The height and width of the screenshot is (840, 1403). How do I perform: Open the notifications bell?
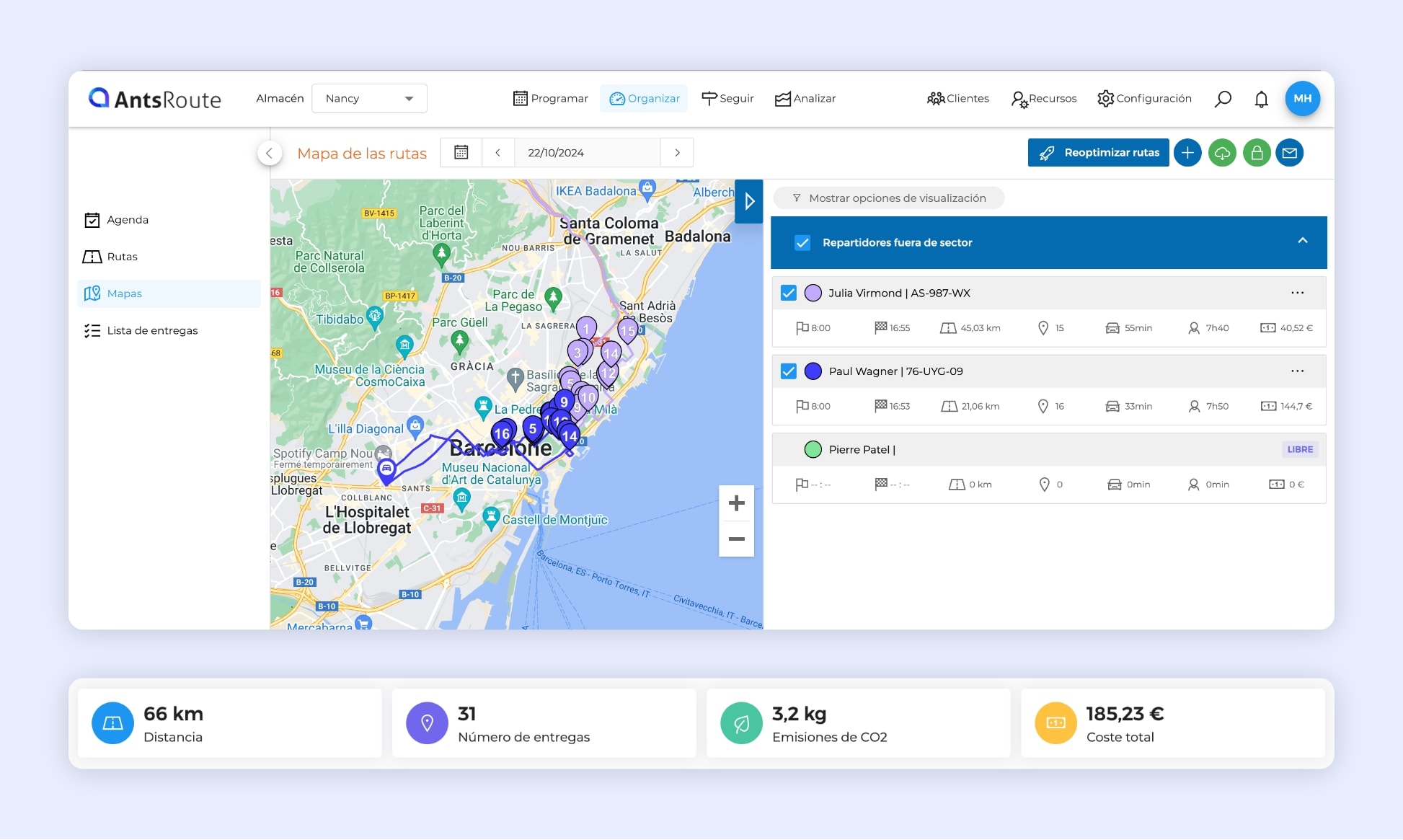point(1261,99)
